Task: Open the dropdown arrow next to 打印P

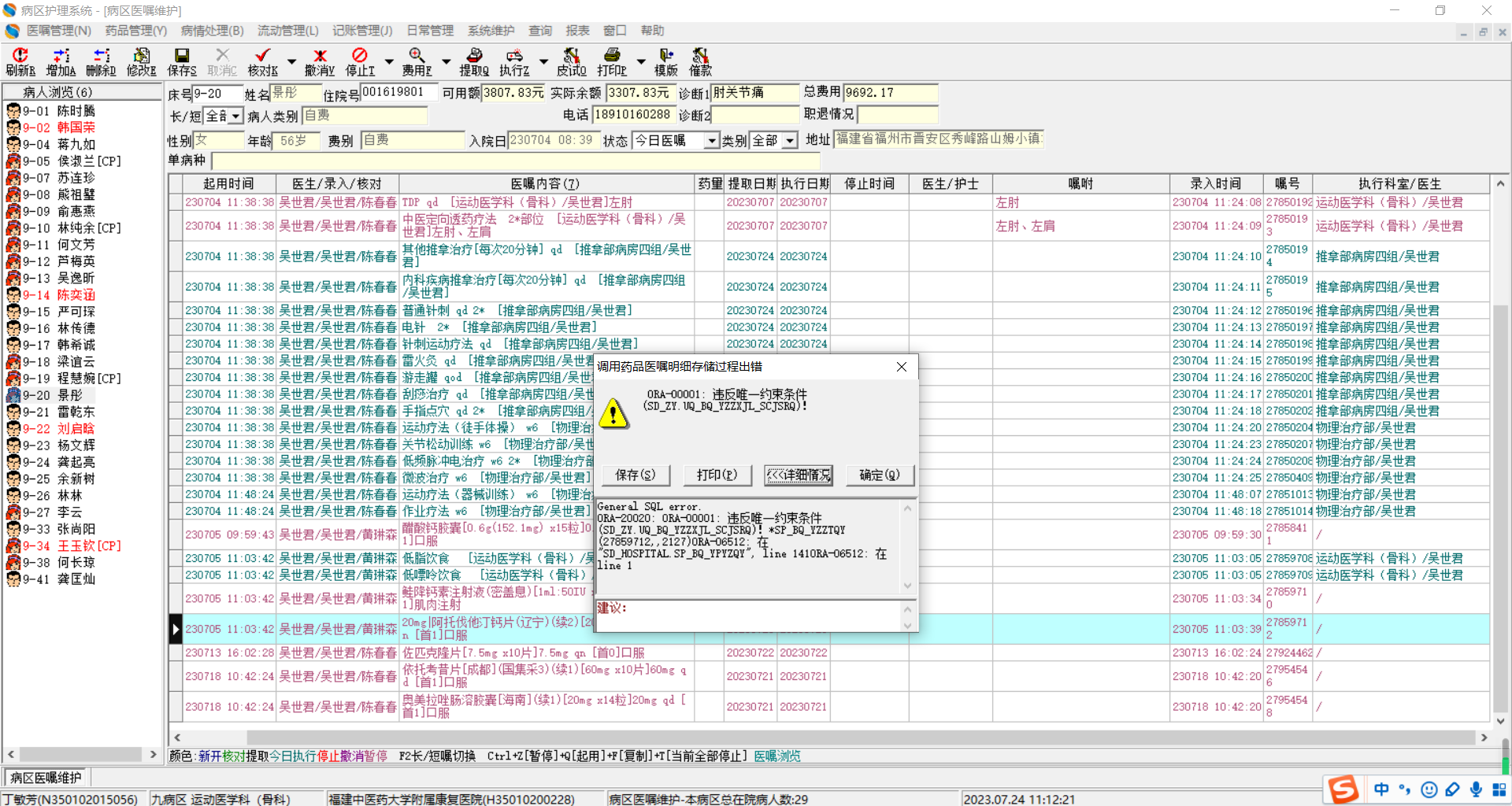Action: click(641, 61)
